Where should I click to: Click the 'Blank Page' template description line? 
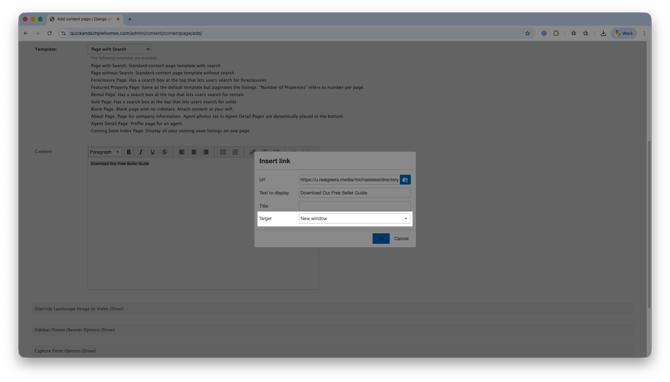pos(162,109)
